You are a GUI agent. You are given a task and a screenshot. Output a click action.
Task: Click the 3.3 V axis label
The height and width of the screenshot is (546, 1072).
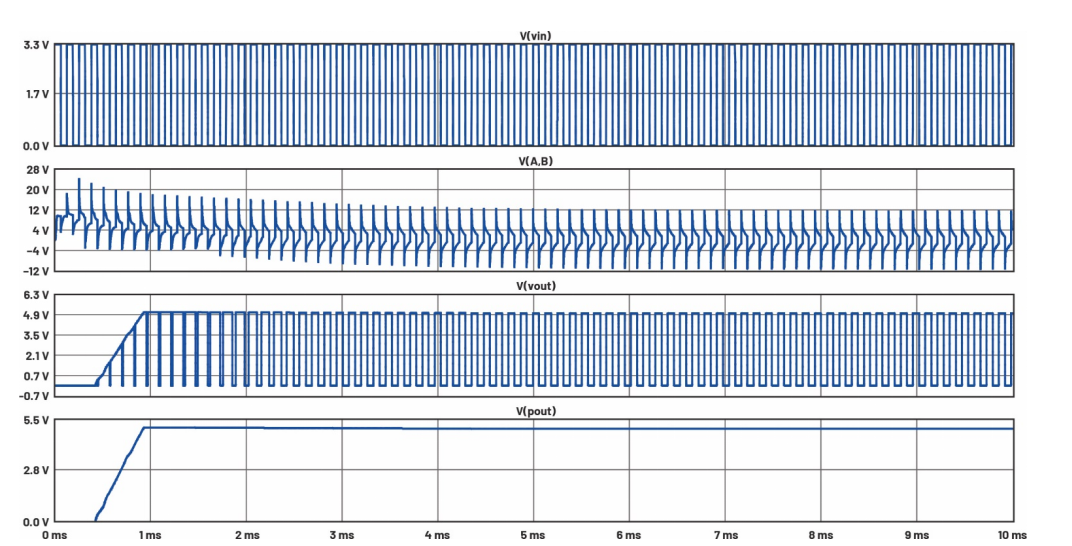[x=37, y=45]
